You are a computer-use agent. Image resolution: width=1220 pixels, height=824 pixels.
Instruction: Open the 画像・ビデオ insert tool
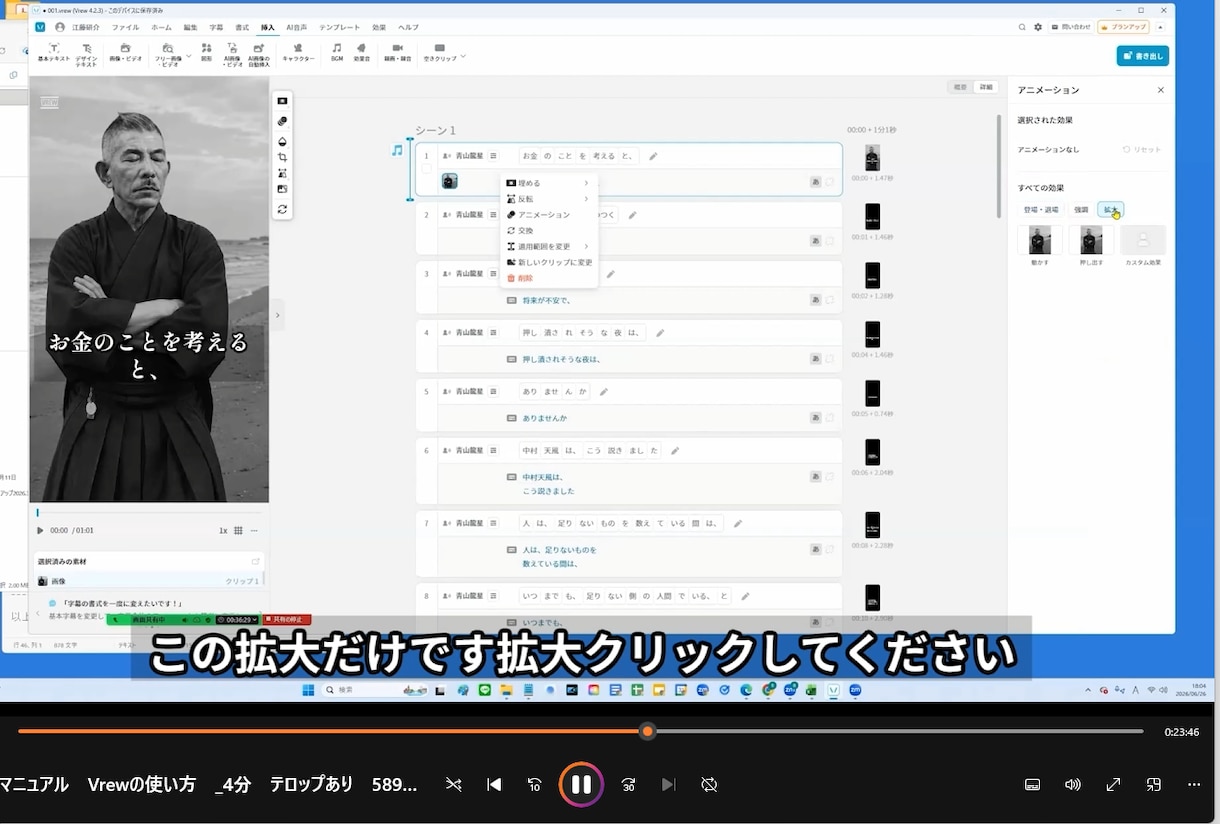(x=126, y=52)
